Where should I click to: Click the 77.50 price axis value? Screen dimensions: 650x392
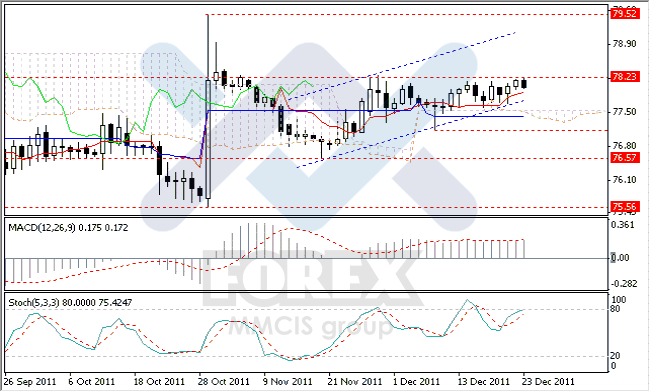624,112
